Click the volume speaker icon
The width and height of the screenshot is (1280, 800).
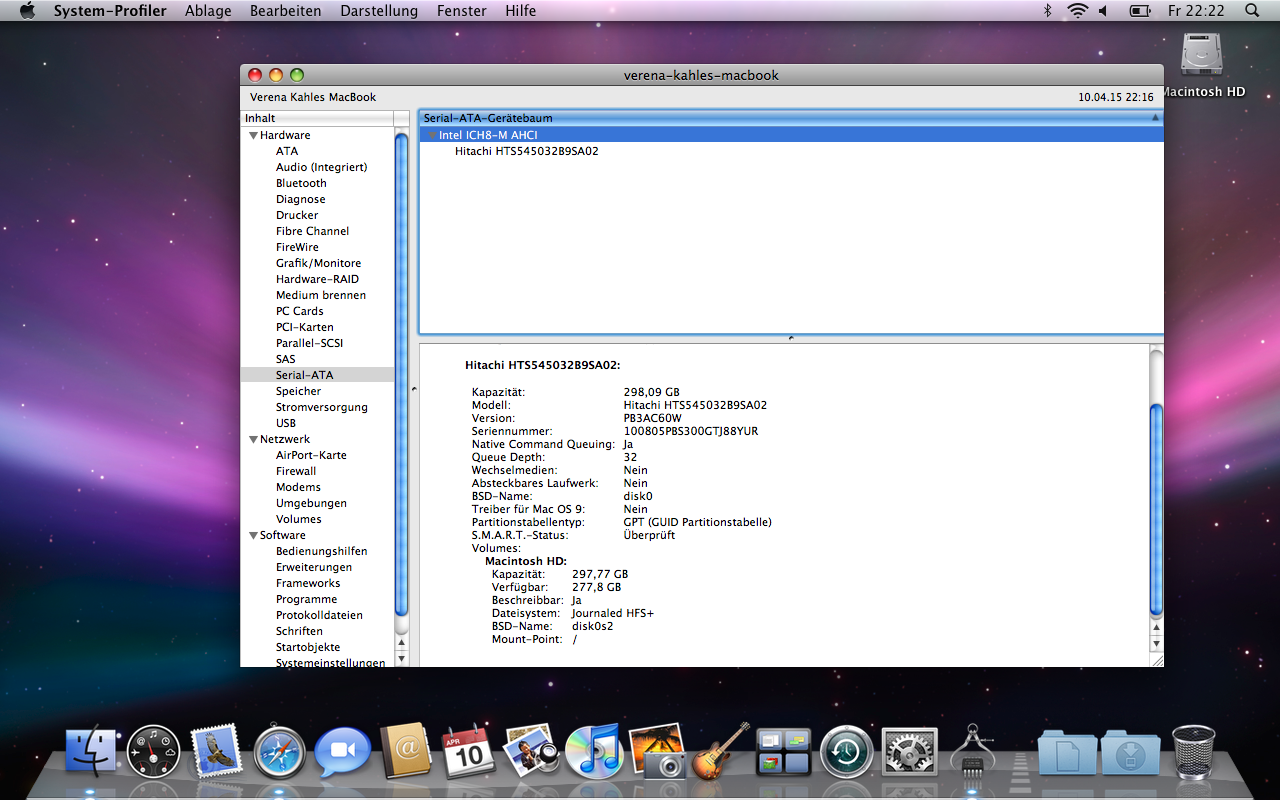click(1103, 10)
